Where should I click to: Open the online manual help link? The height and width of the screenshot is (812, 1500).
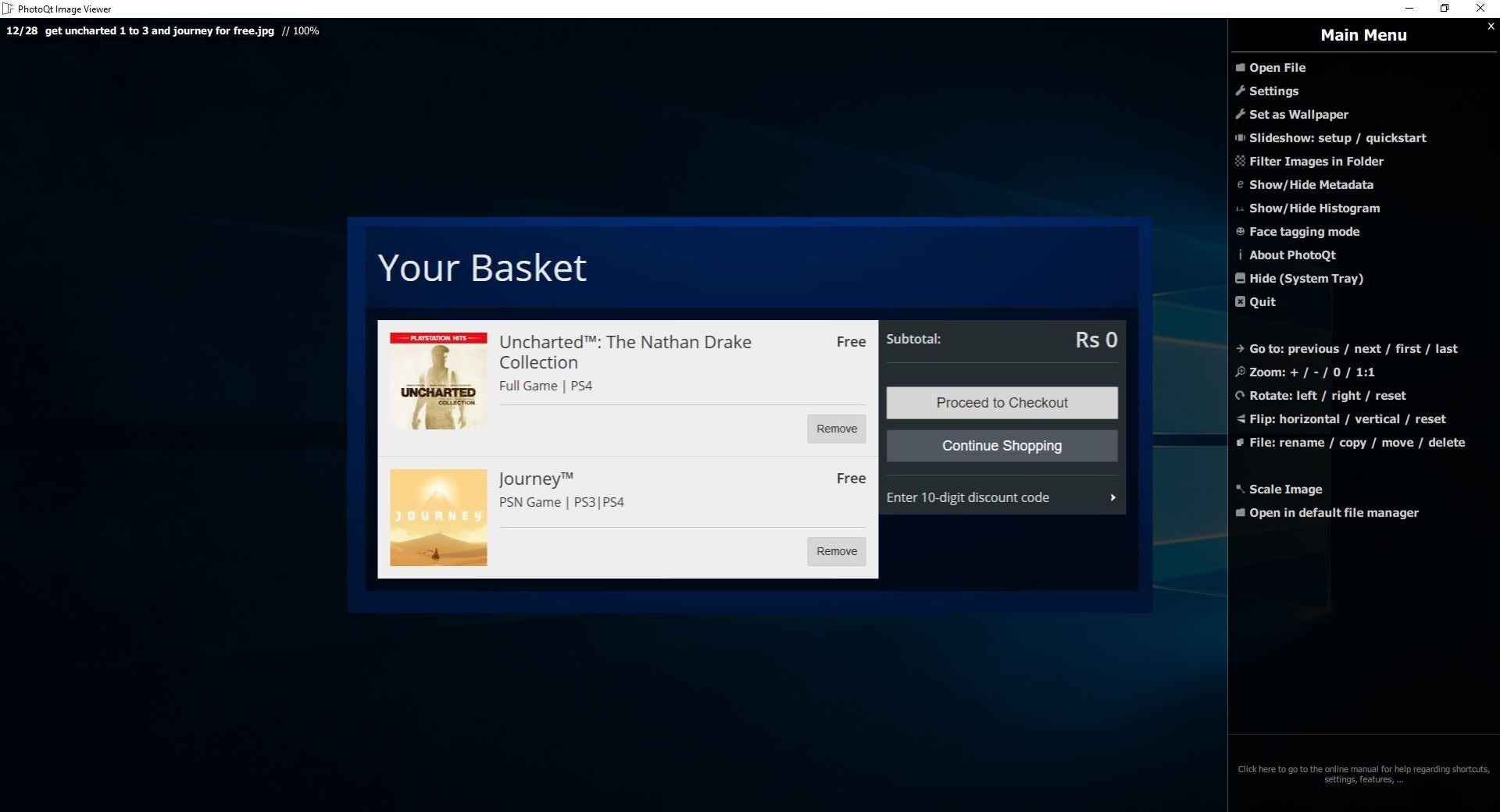1363,774
